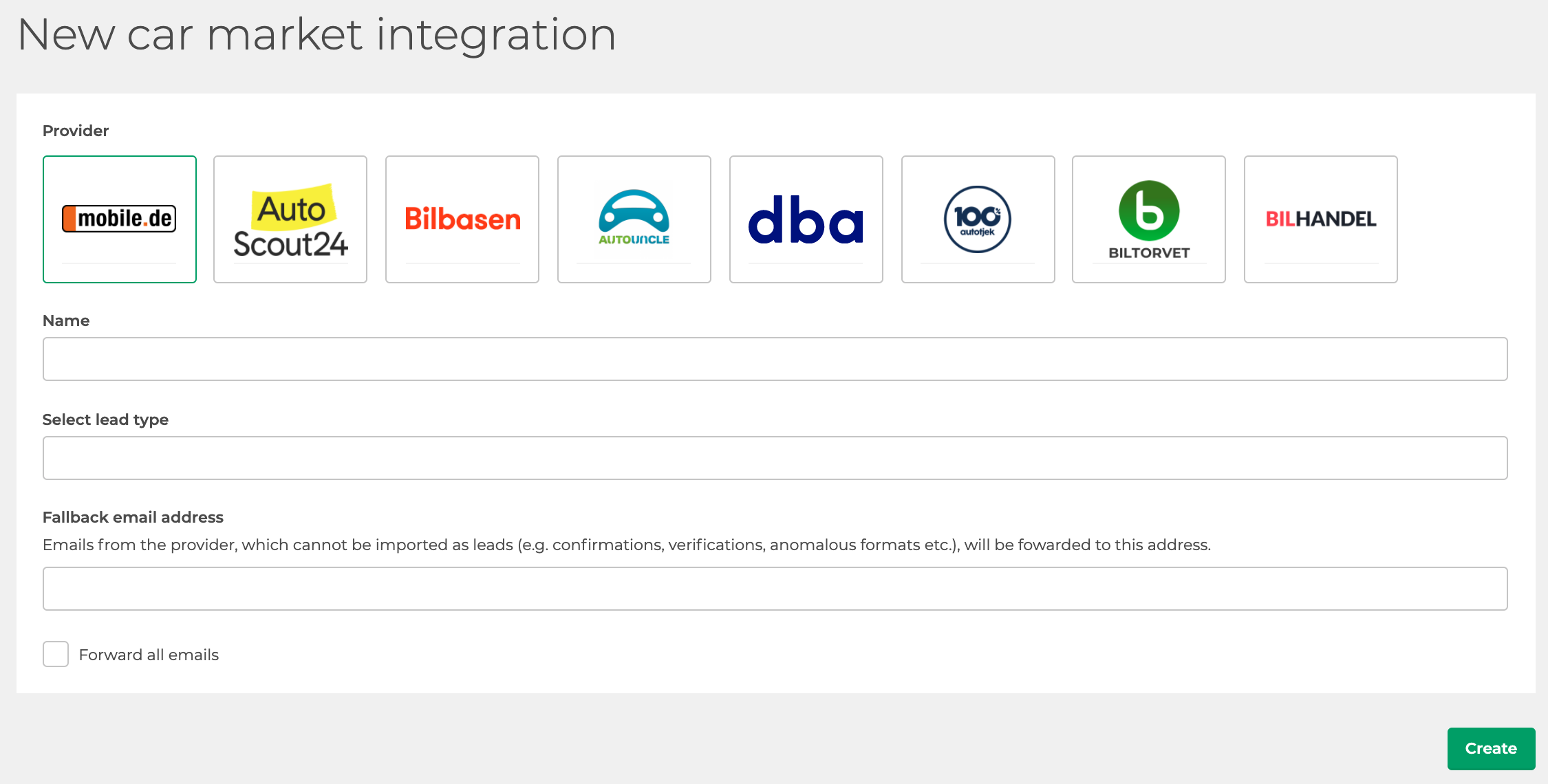Click the Fallback email address field

coord(775,589)
